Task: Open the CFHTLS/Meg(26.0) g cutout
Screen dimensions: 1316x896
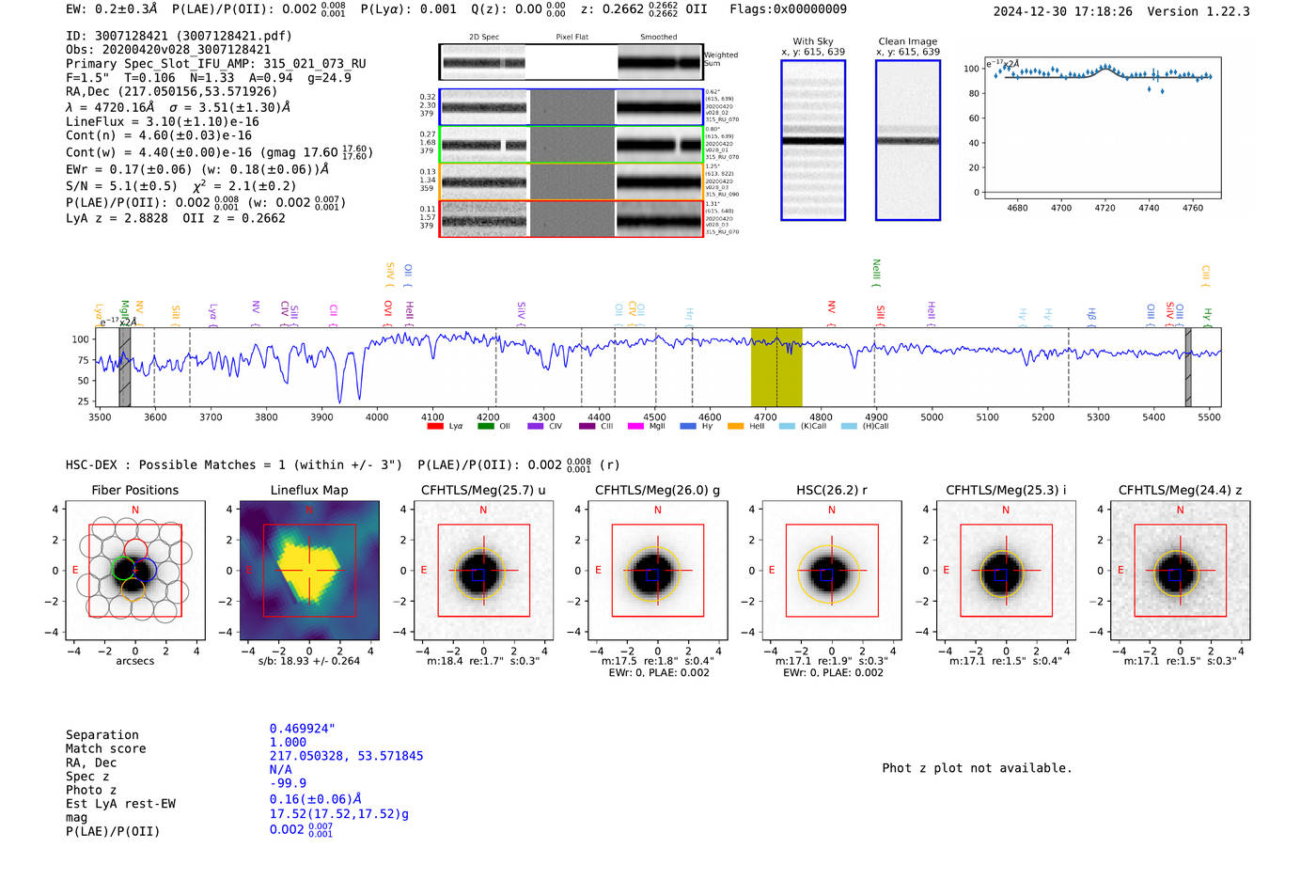Action: point(658,571)
